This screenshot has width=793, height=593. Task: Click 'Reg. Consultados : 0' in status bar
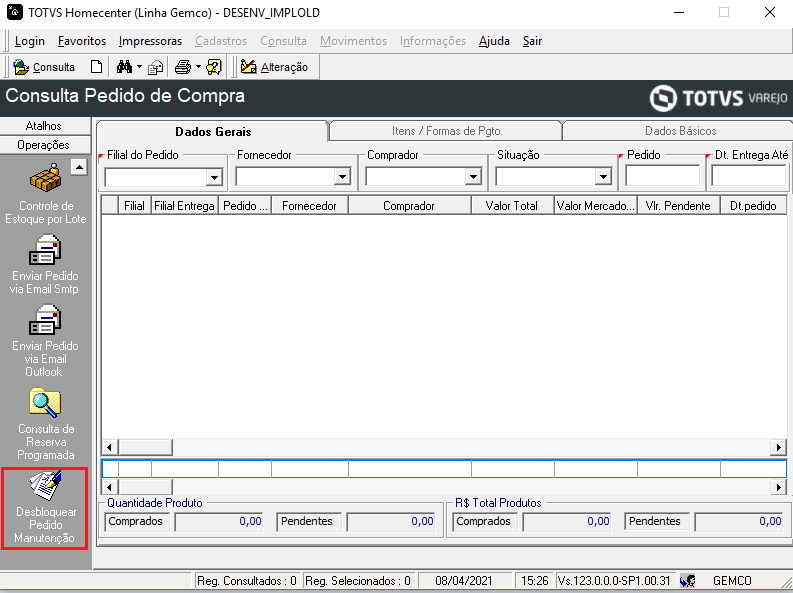(247, 581)
